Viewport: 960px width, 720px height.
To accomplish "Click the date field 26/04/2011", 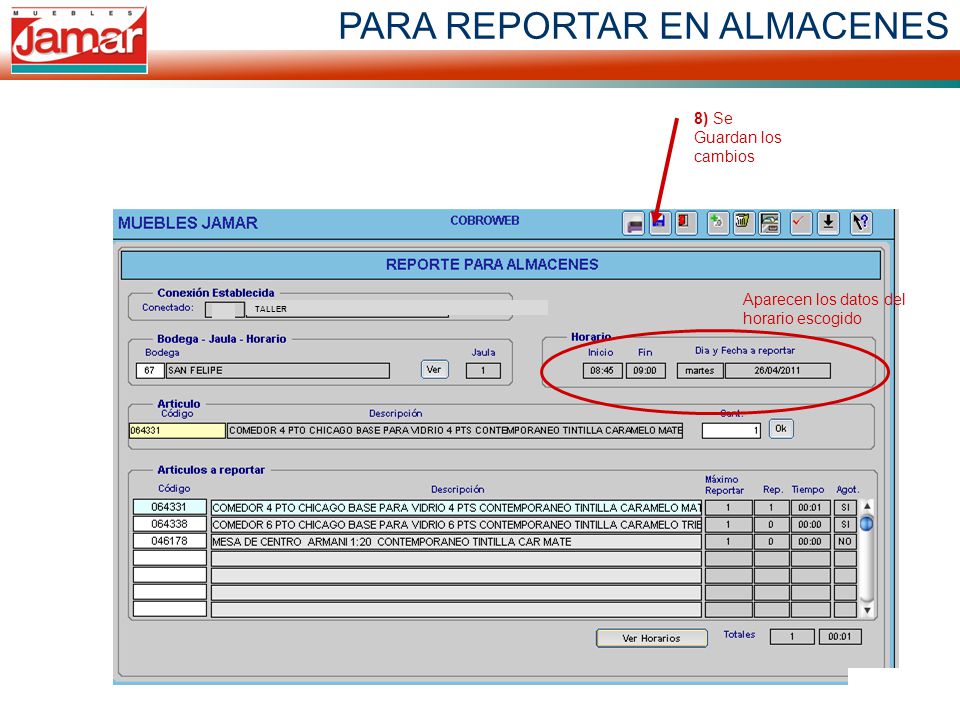I will (778, 370).
